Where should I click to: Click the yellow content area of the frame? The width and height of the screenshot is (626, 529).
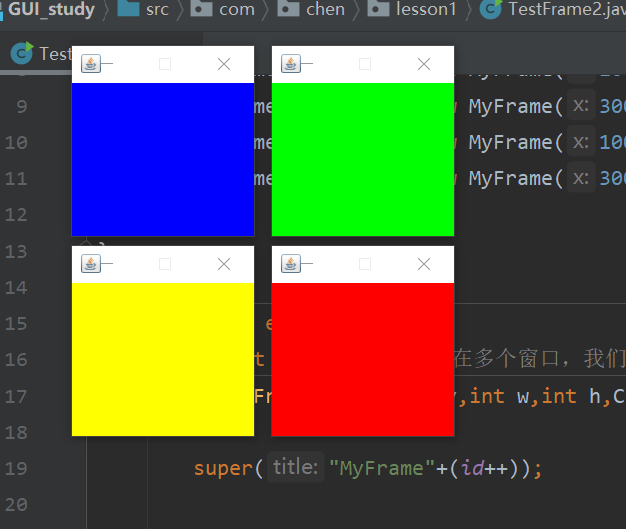pos(163,359)
